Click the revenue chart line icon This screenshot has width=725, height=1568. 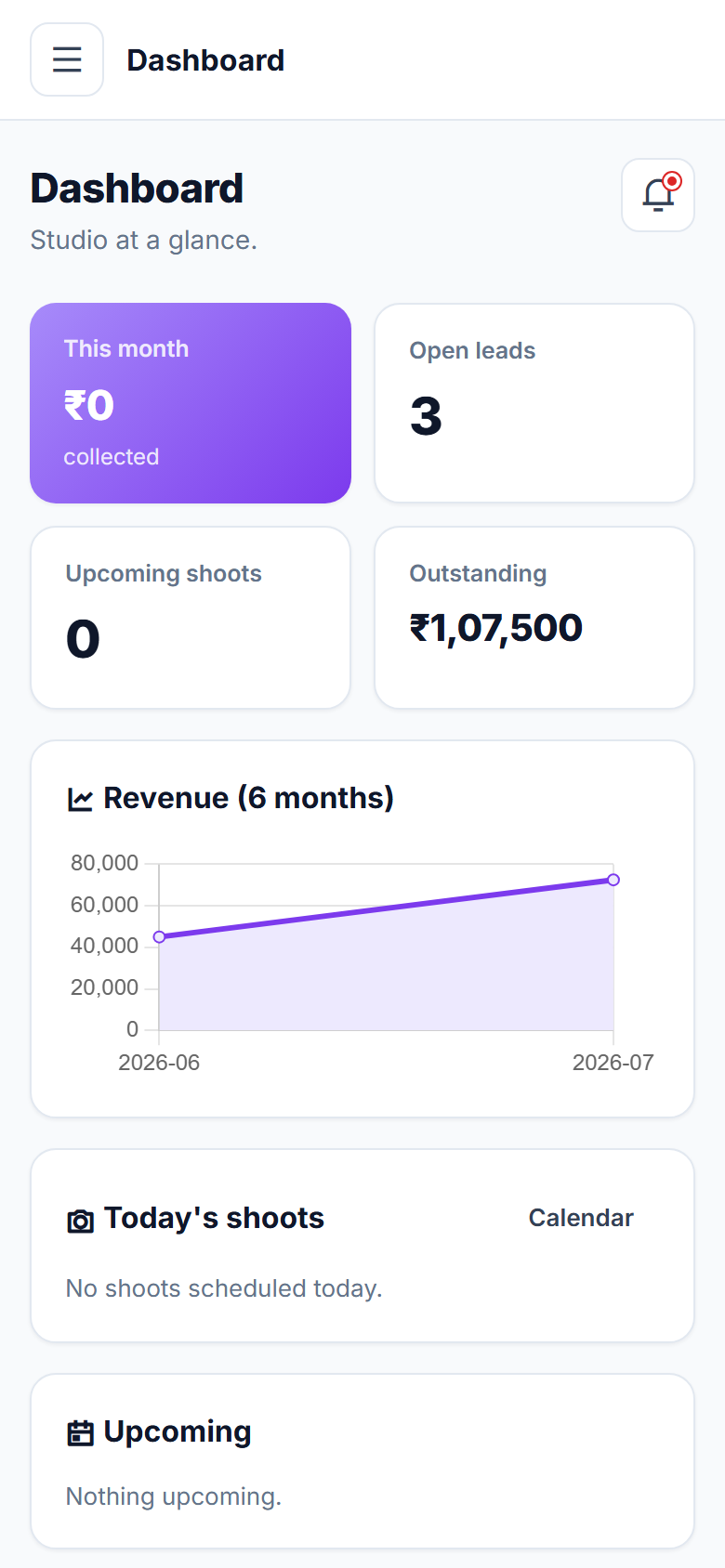[81, 799]
